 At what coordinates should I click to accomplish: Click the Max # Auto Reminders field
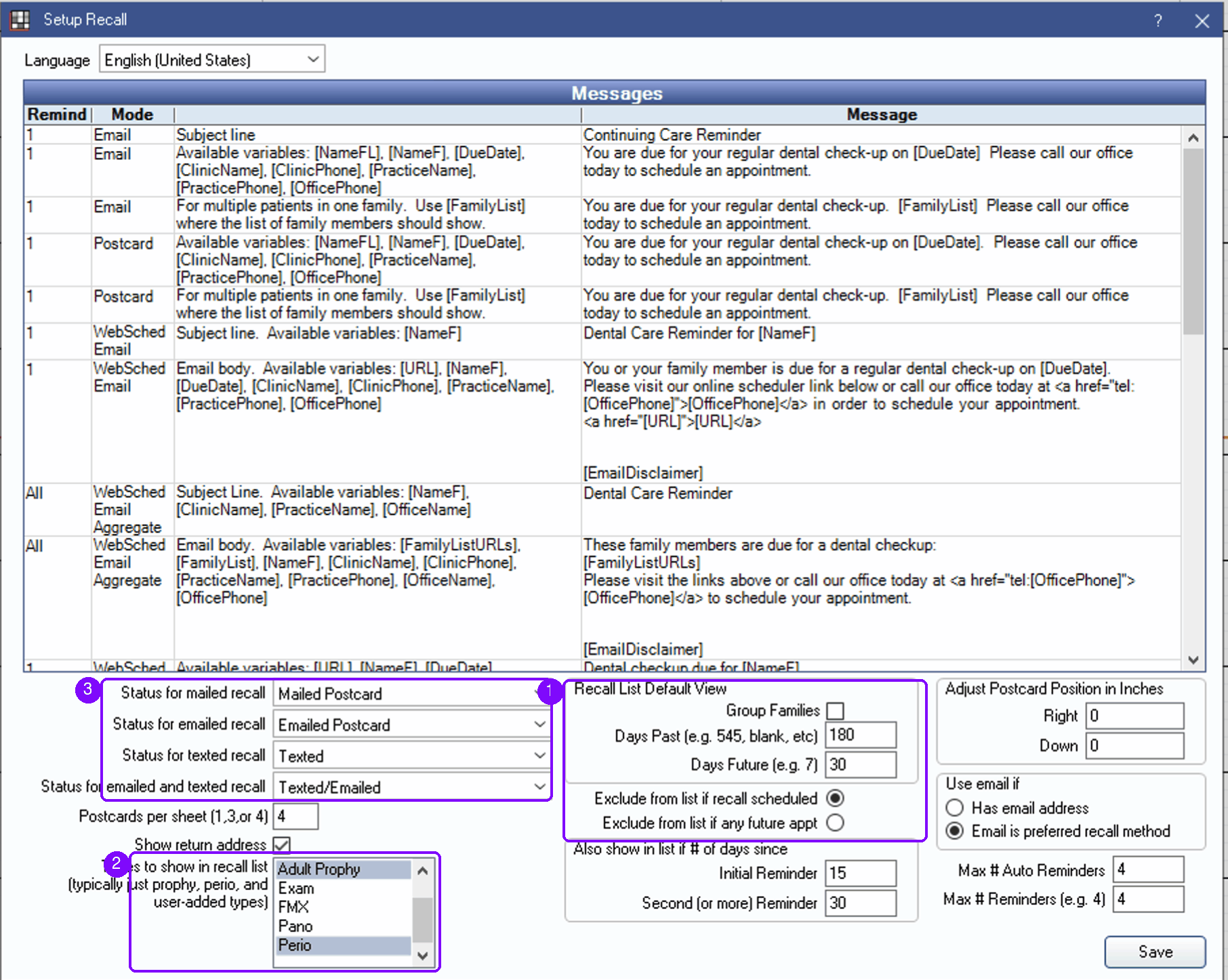click(1149, 870)
